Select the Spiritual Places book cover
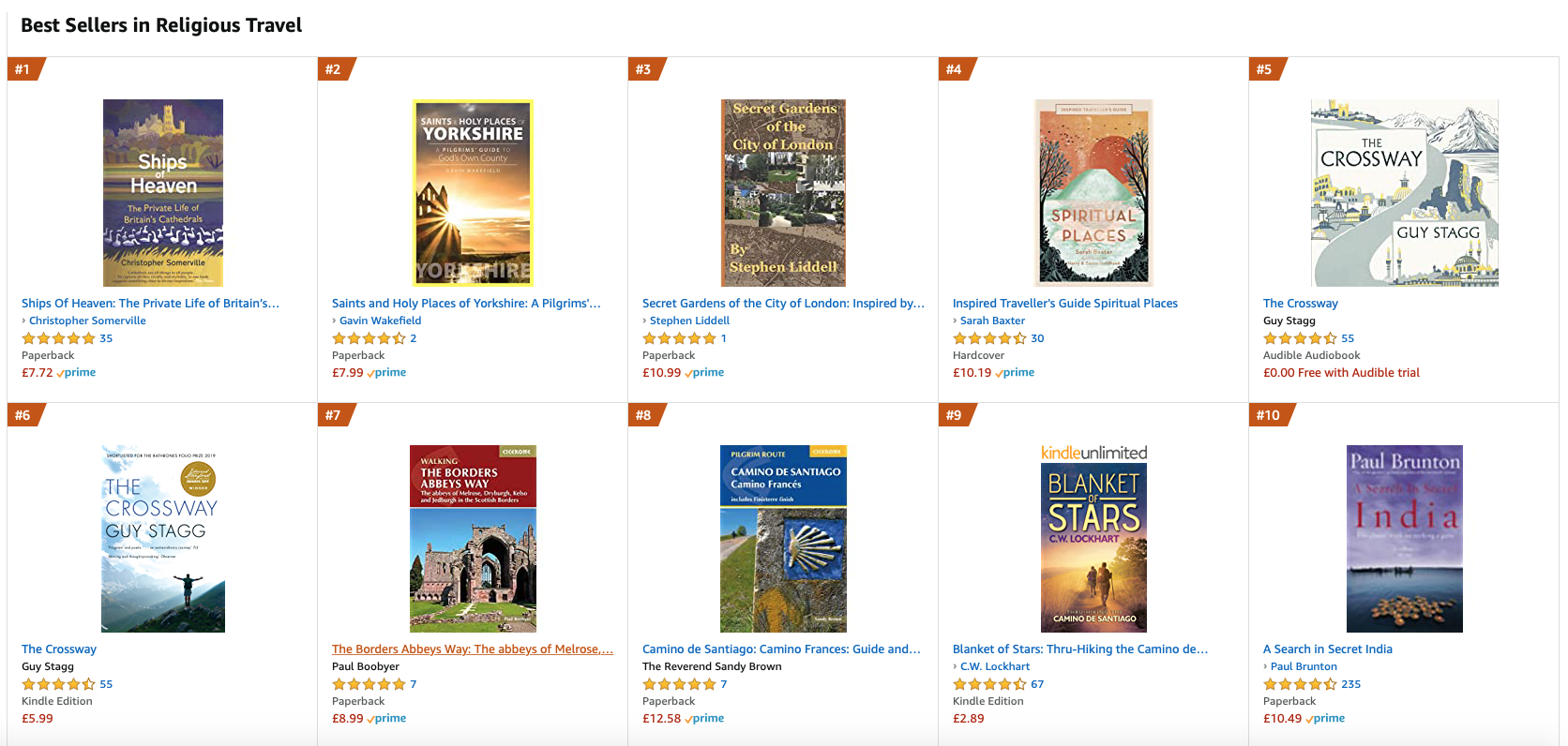The height and width of the screenshot is (746, 1568). coord(1093,192)
